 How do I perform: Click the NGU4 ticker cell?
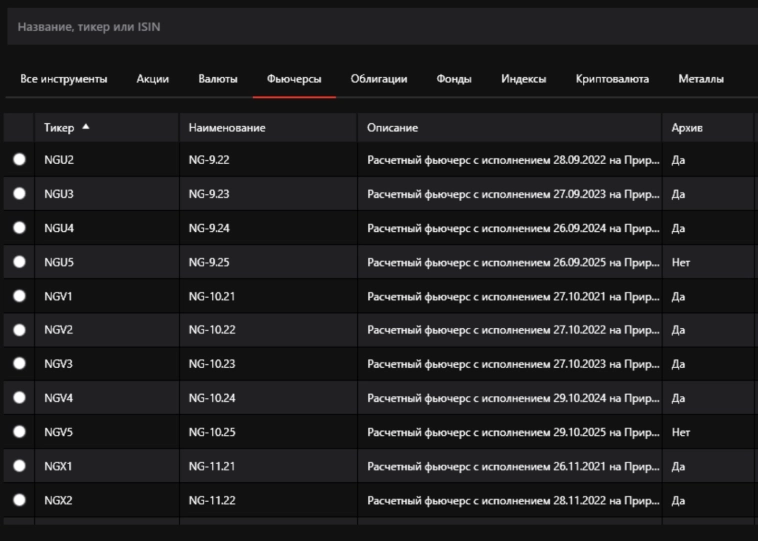pyautogui.click(x=59, y=228)
